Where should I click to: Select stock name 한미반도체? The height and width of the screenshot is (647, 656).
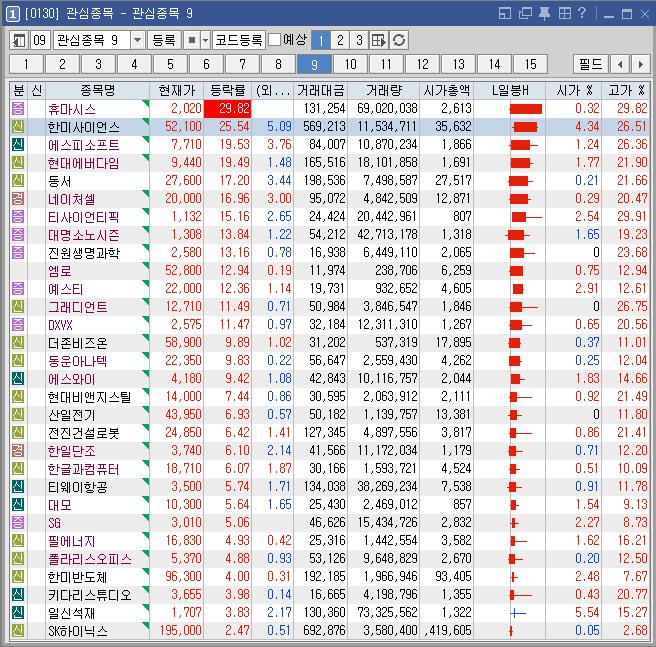77,577
